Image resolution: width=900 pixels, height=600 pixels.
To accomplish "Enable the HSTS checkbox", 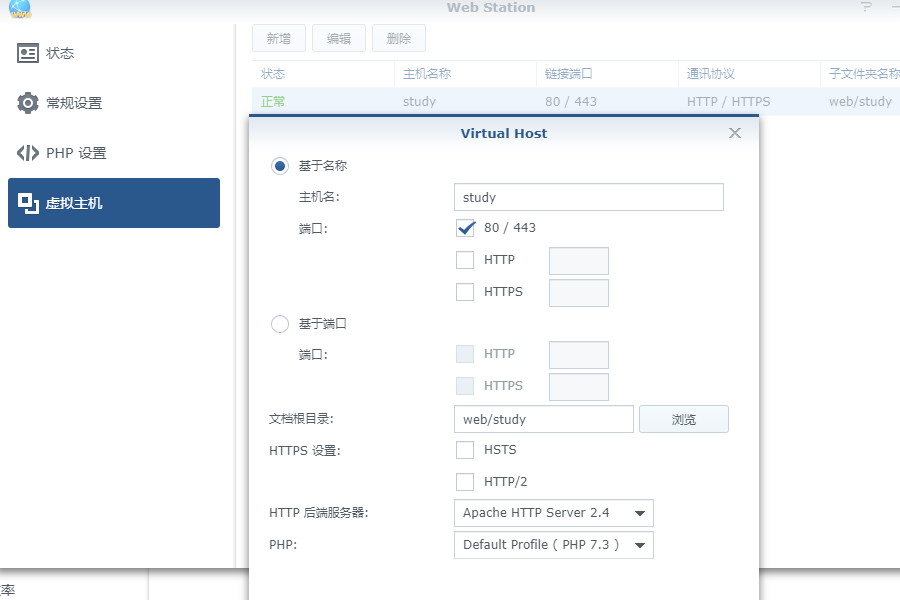I will pos(465,450).
